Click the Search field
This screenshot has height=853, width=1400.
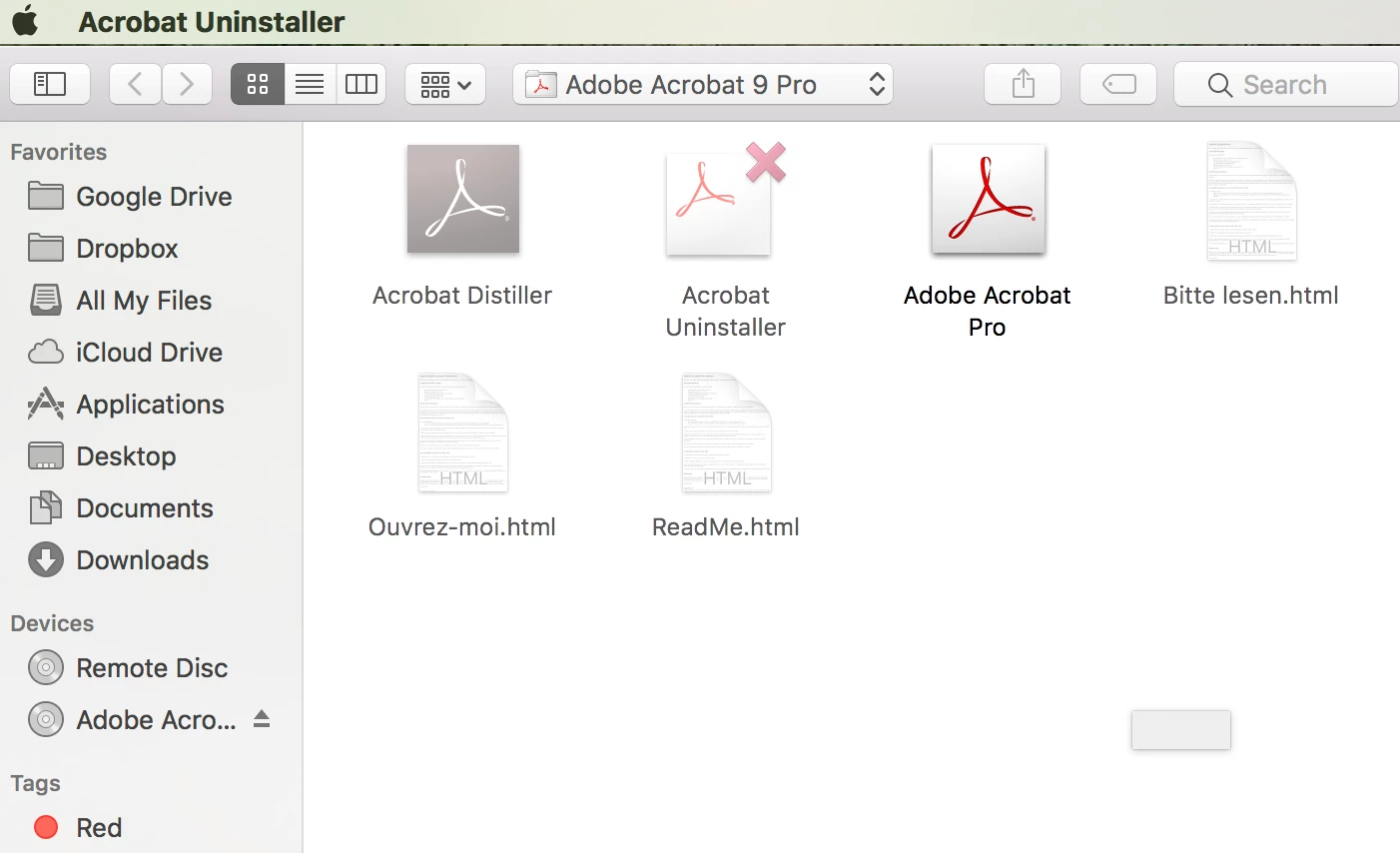point(1286,84)
